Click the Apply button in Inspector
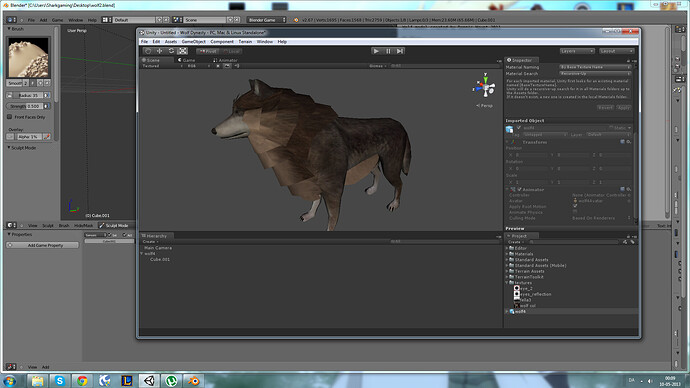This screenshot has height=388, width=690. (623, 108)
